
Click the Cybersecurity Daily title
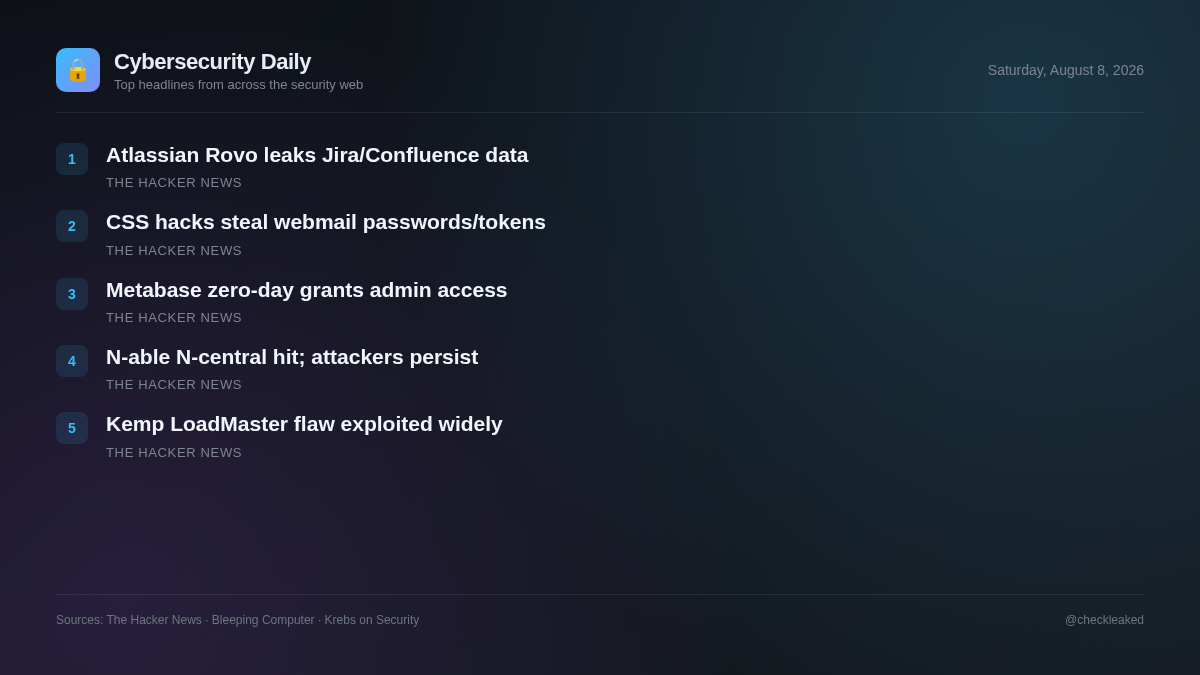tap(212, 61)
